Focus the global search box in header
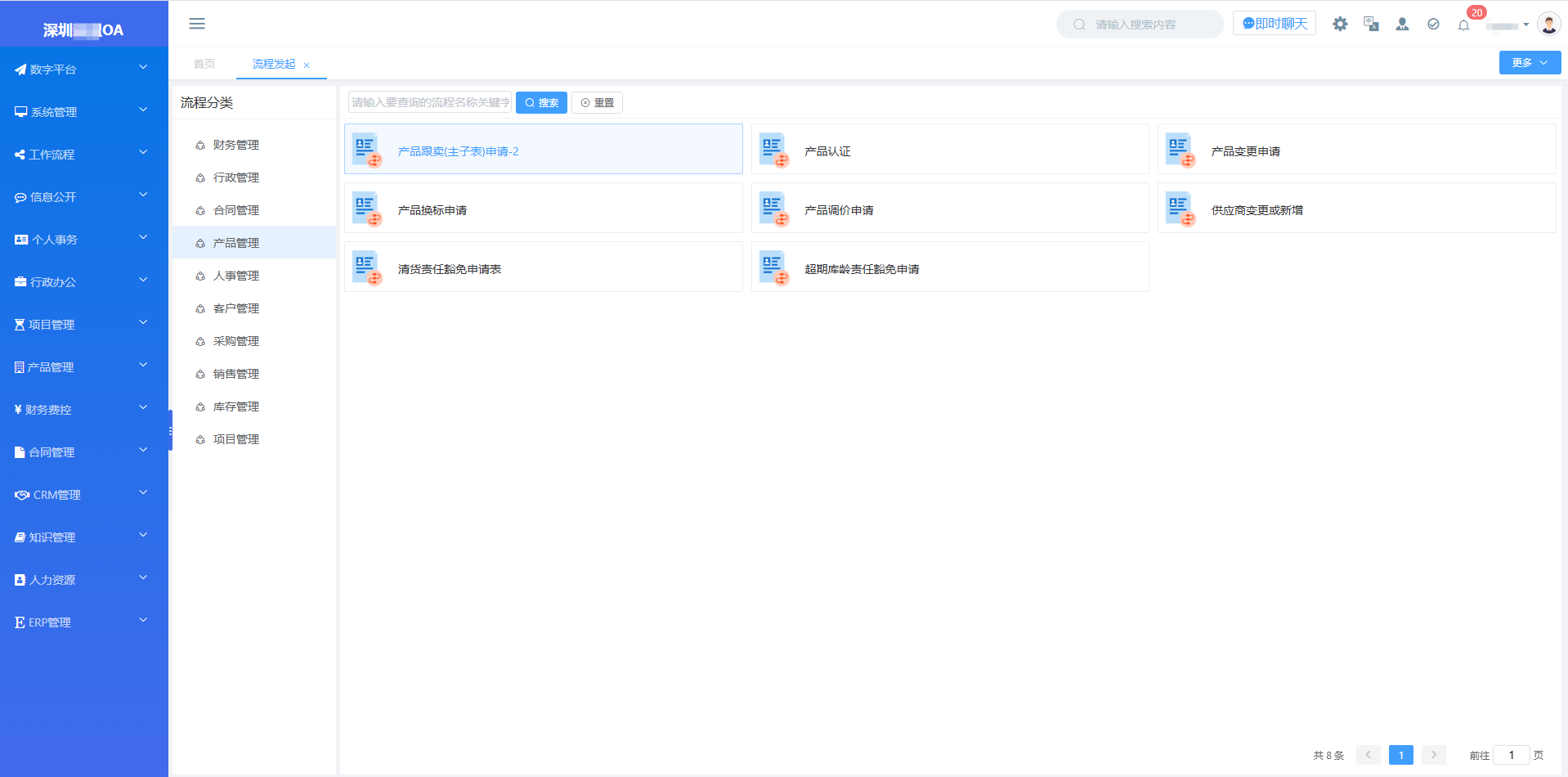The height and width of the screenshot is (777, 1568). point(1140,25)
